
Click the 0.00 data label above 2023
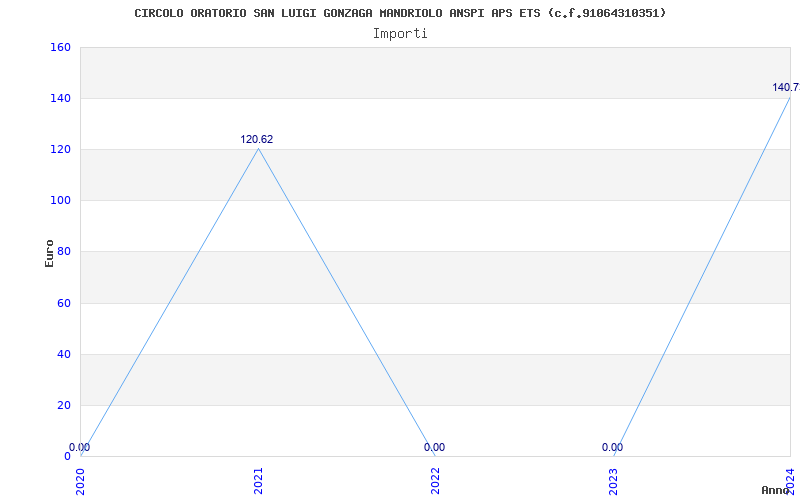pyautogui.click(x=612, y=447)
